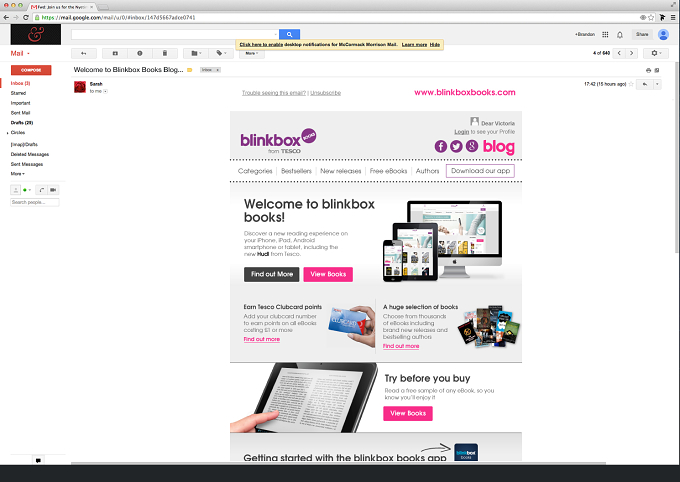The width and height of the screenshot is (680, 482).
Task: Expand the Circles label
Action: (x=8, y=133)
